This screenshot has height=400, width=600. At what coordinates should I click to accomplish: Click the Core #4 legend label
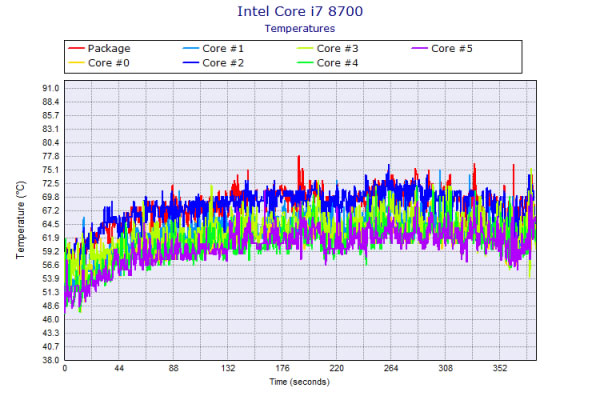(337, 63)
